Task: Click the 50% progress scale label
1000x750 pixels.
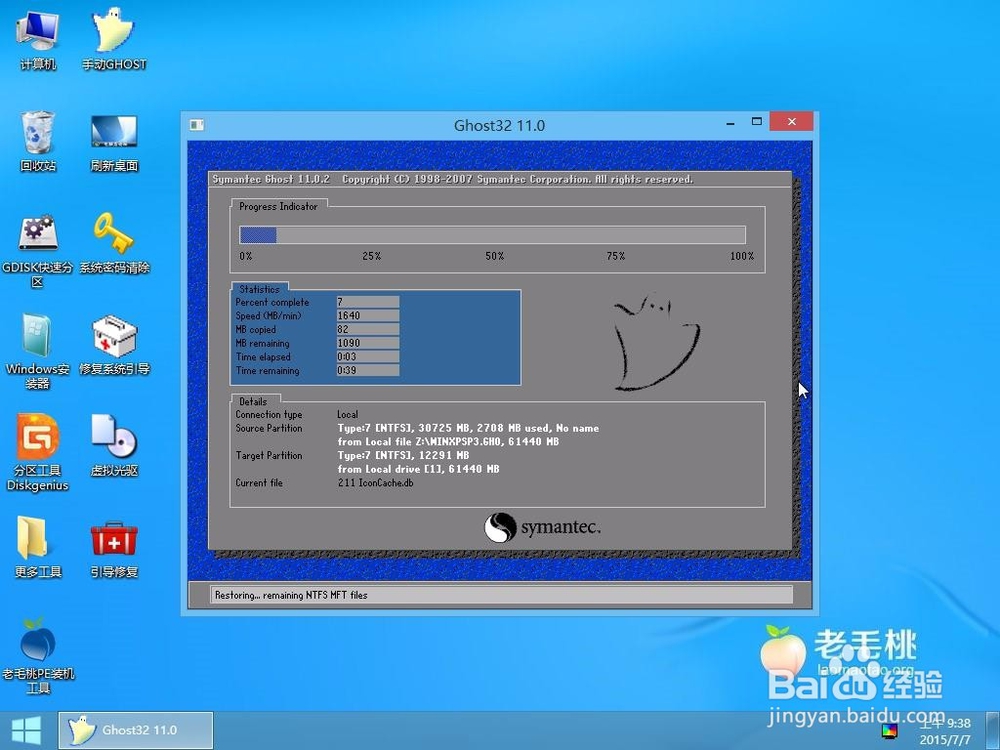Action: (x=495, y=256)
